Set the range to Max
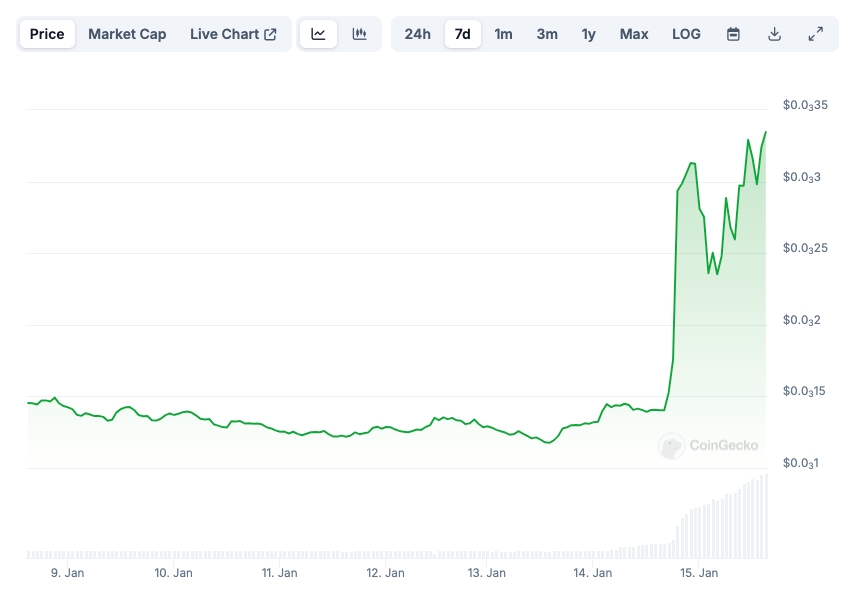The height and width of the screenshot is (599, 847). 634,34
